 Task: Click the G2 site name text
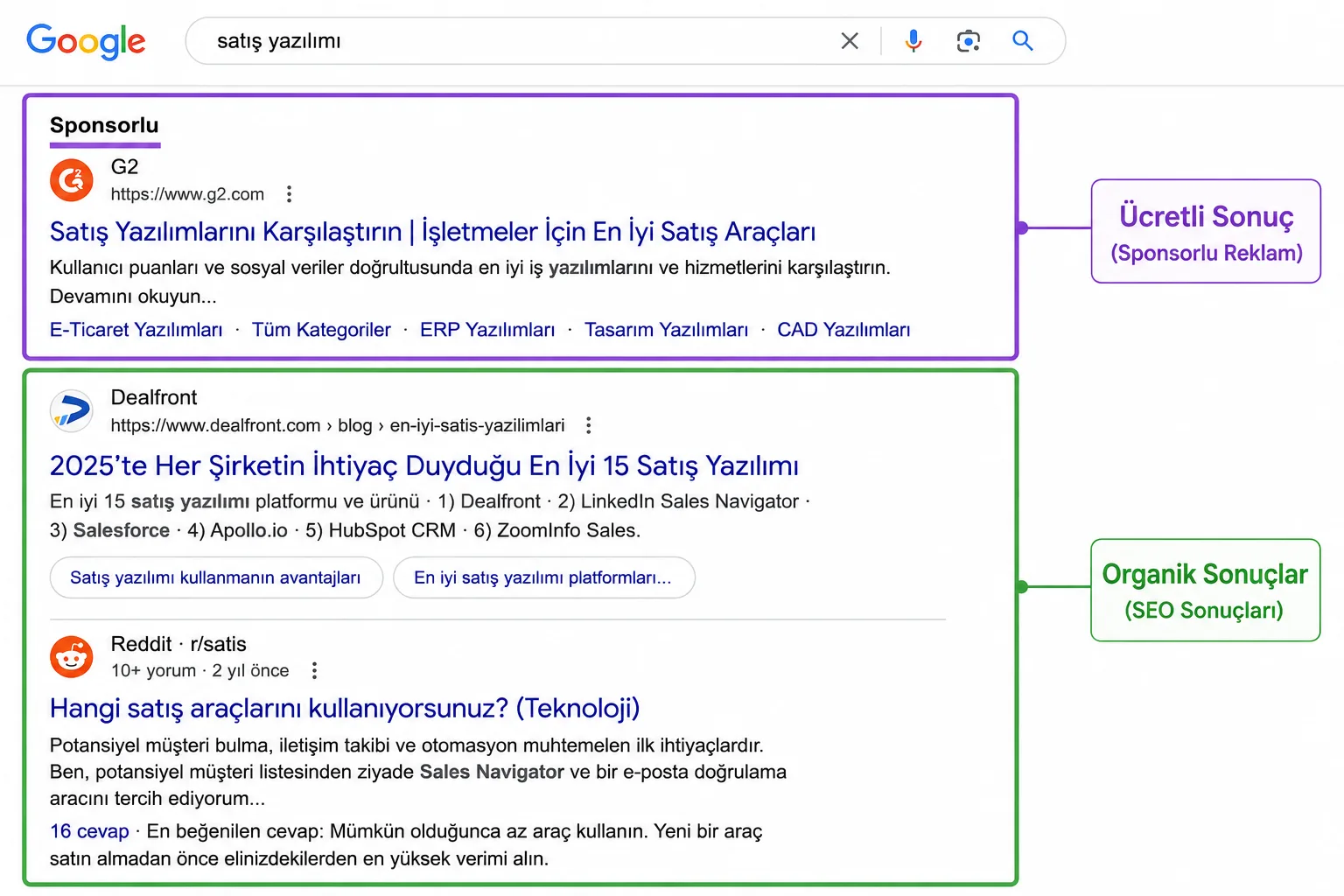(x=125, y=166)
